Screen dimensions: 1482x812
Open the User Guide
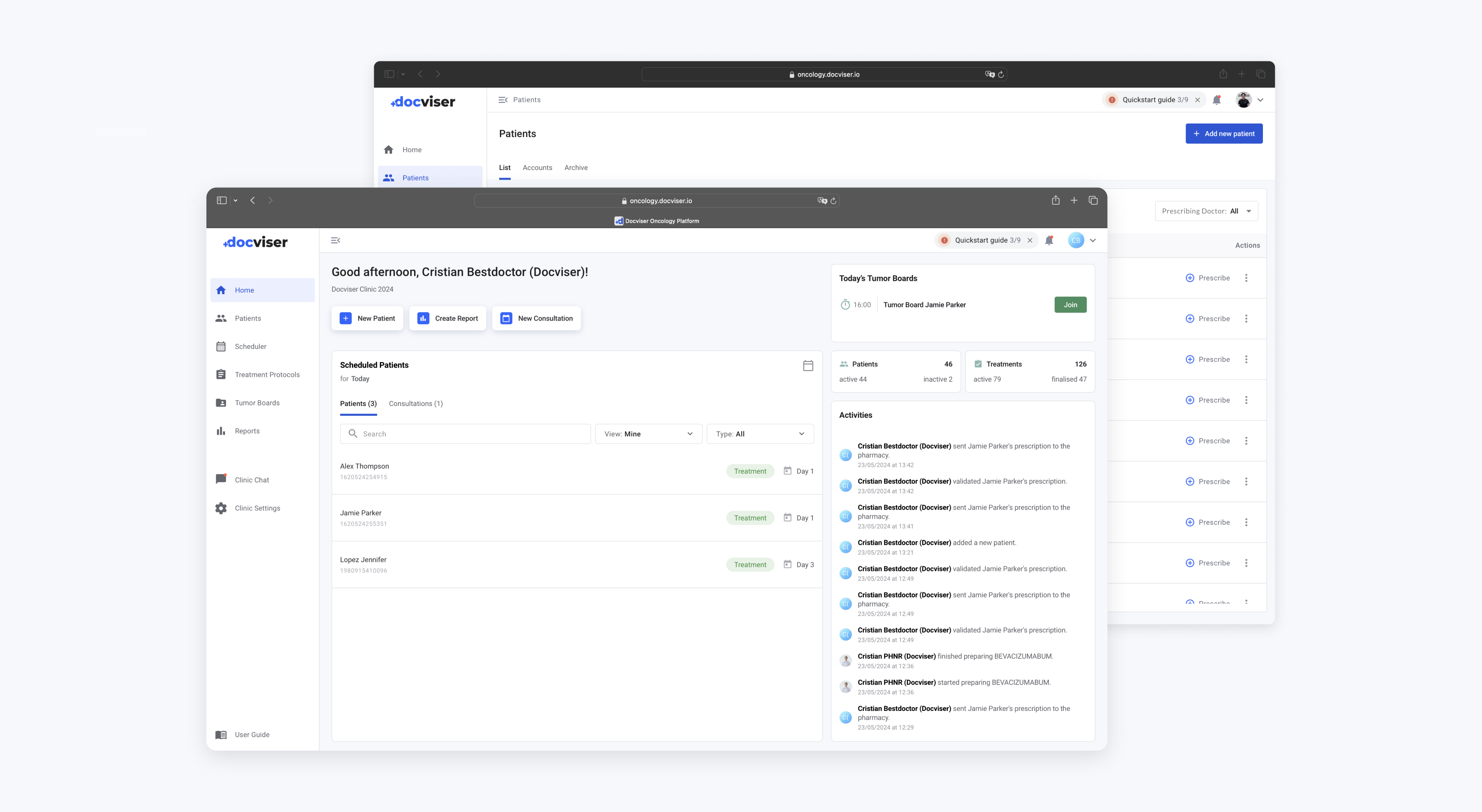[262, 734]
